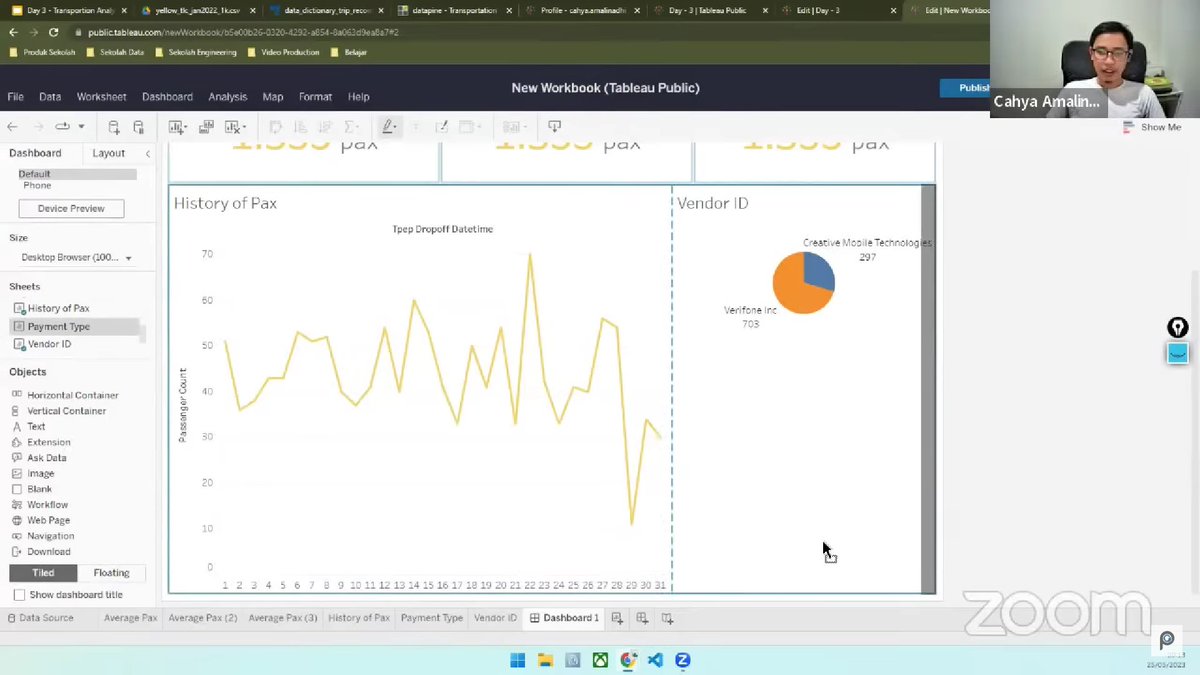Image resolution: width=1200 pixels, height=675 pixels.
Task: Click the Highlight pen toolbar icon
Action: click(388, 127)
